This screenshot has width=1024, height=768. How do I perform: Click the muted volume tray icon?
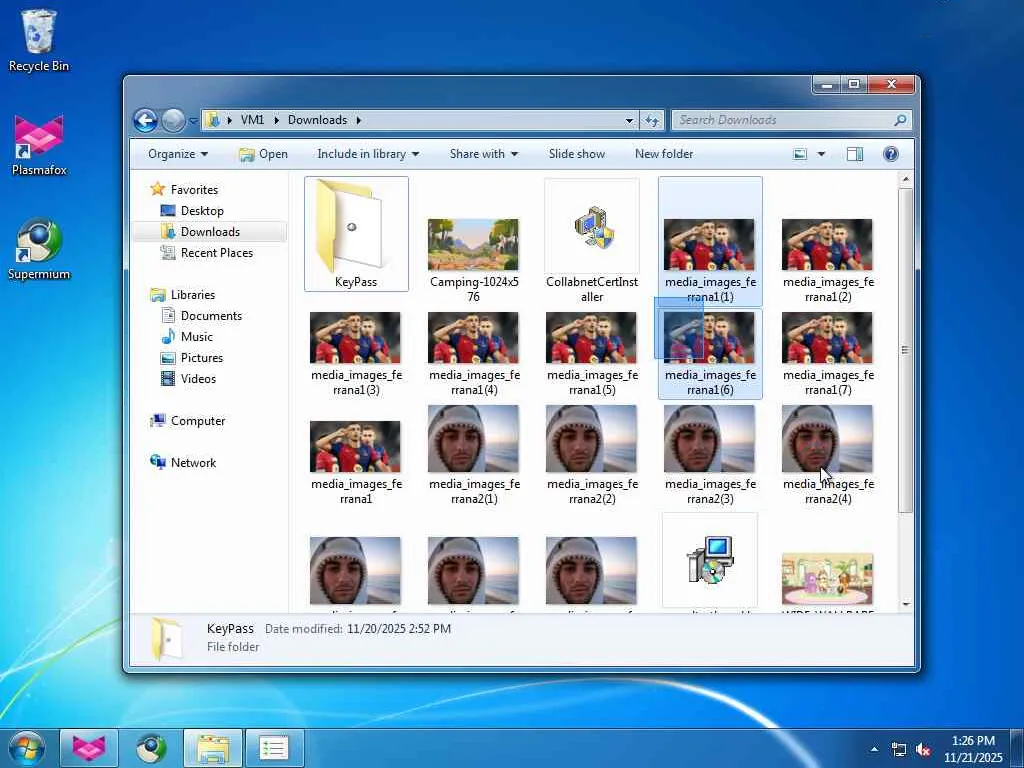coord(923,750)
